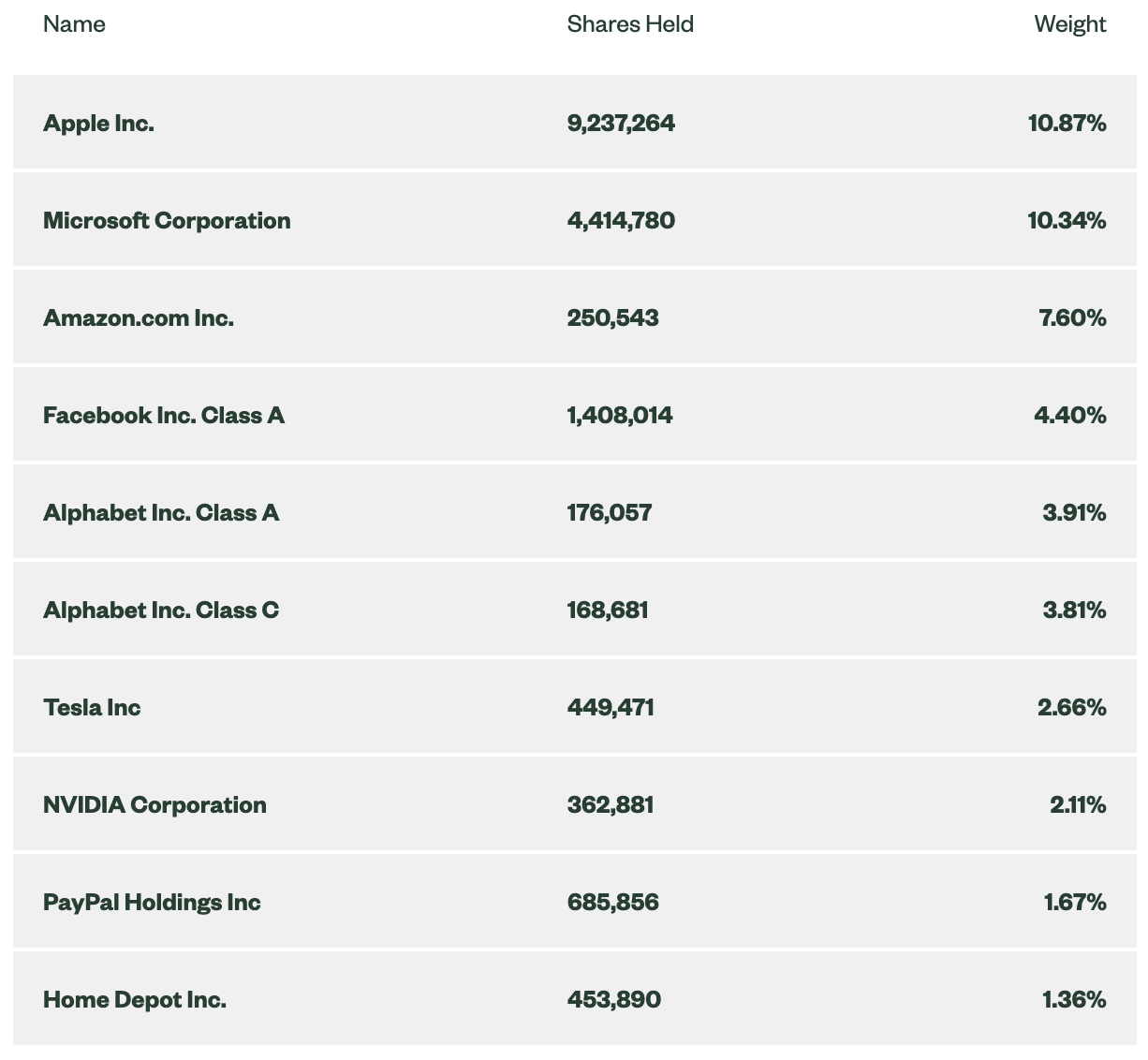Screen dimensions: 1148x1060
Task: Click the weight value 2.11%
Action: [x=1079, y=804]
